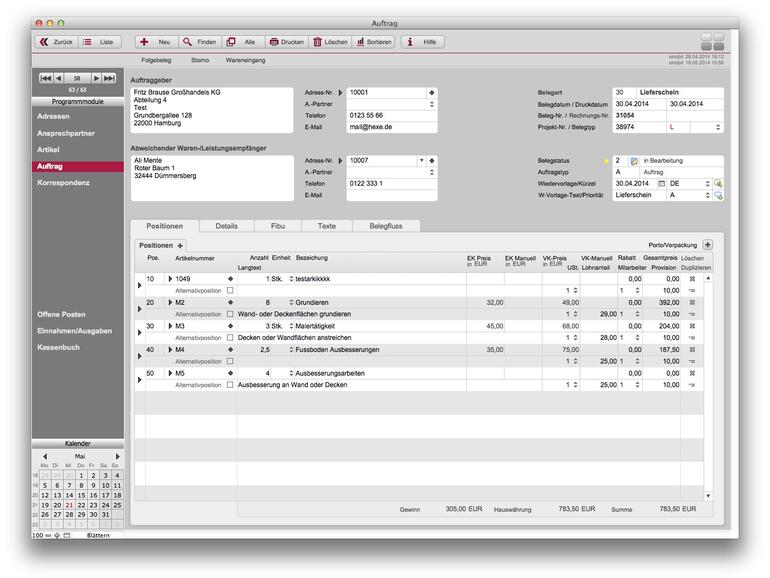Open Kassenbuch module
The height and width of the screenshot is (578, 770).
click(x=58, y=348)
